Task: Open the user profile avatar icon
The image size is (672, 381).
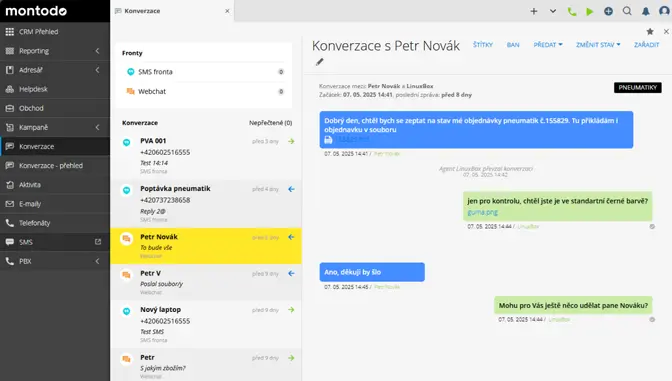Action: (664, 11)
